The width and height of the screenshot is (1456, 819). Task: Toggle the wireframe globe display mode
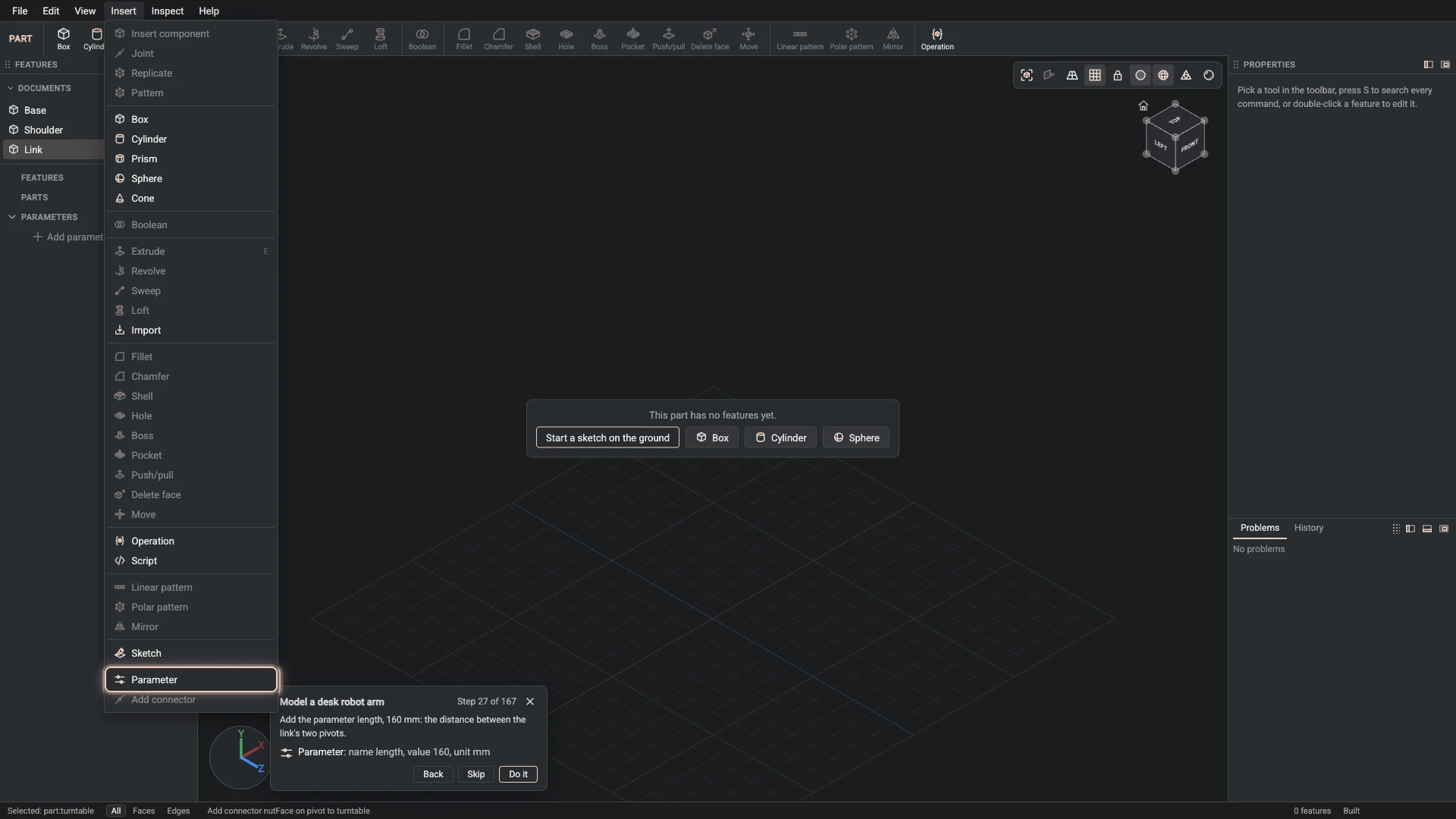pyautogui.click(x=1163, y=75)
